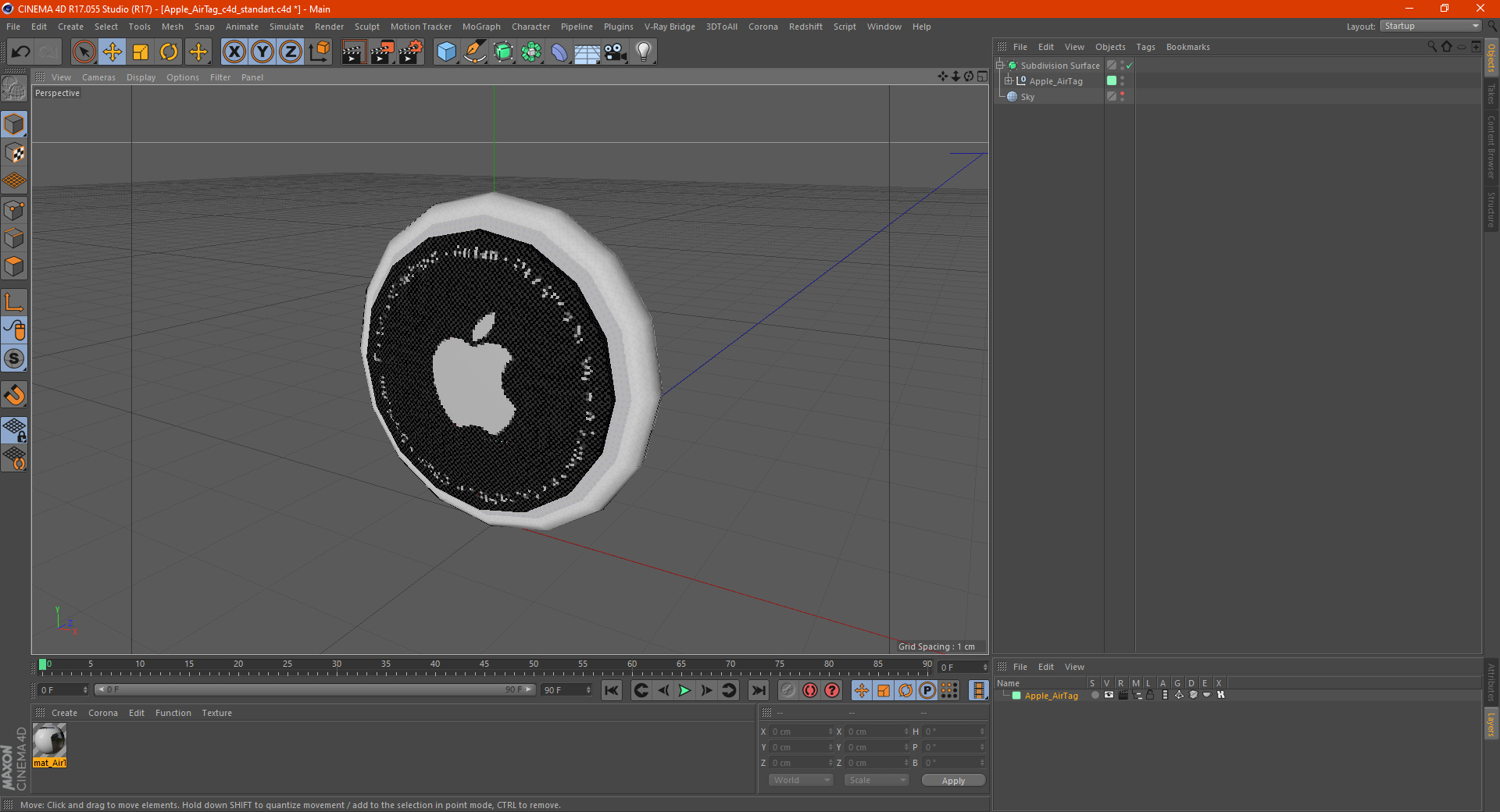Toggle Z axis lock
This screenshot has height=812, width=1500.
(291, 52)
